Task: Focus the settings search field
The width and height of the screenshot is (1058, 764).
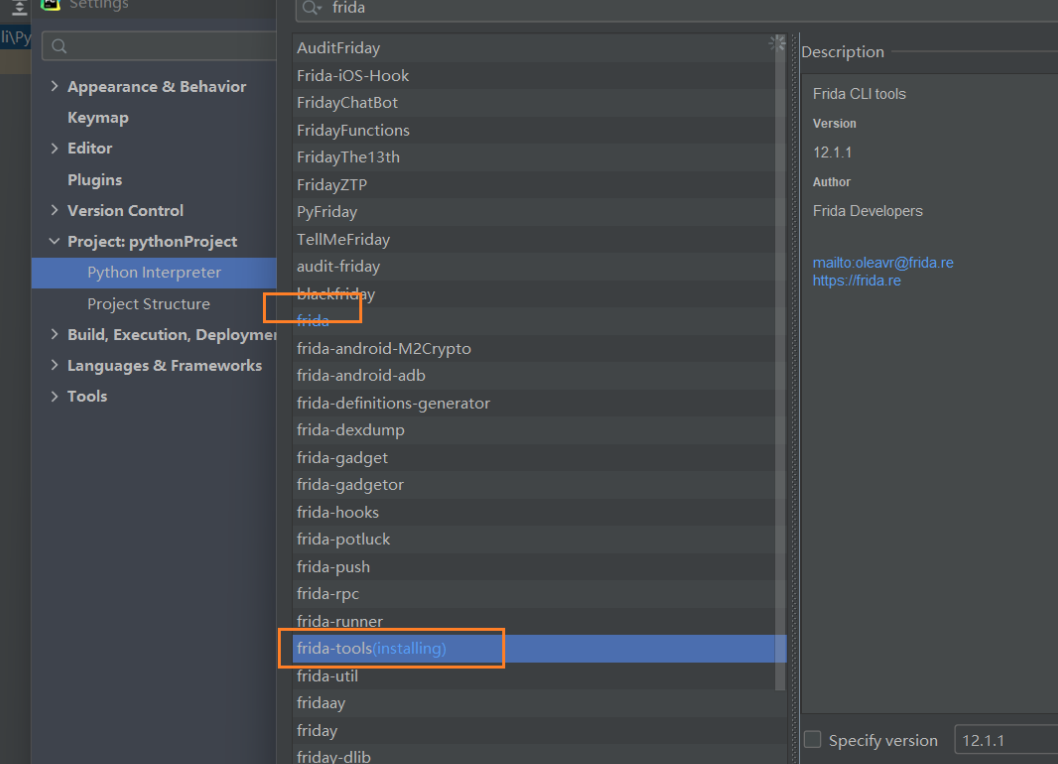Action: click(159, 46)
